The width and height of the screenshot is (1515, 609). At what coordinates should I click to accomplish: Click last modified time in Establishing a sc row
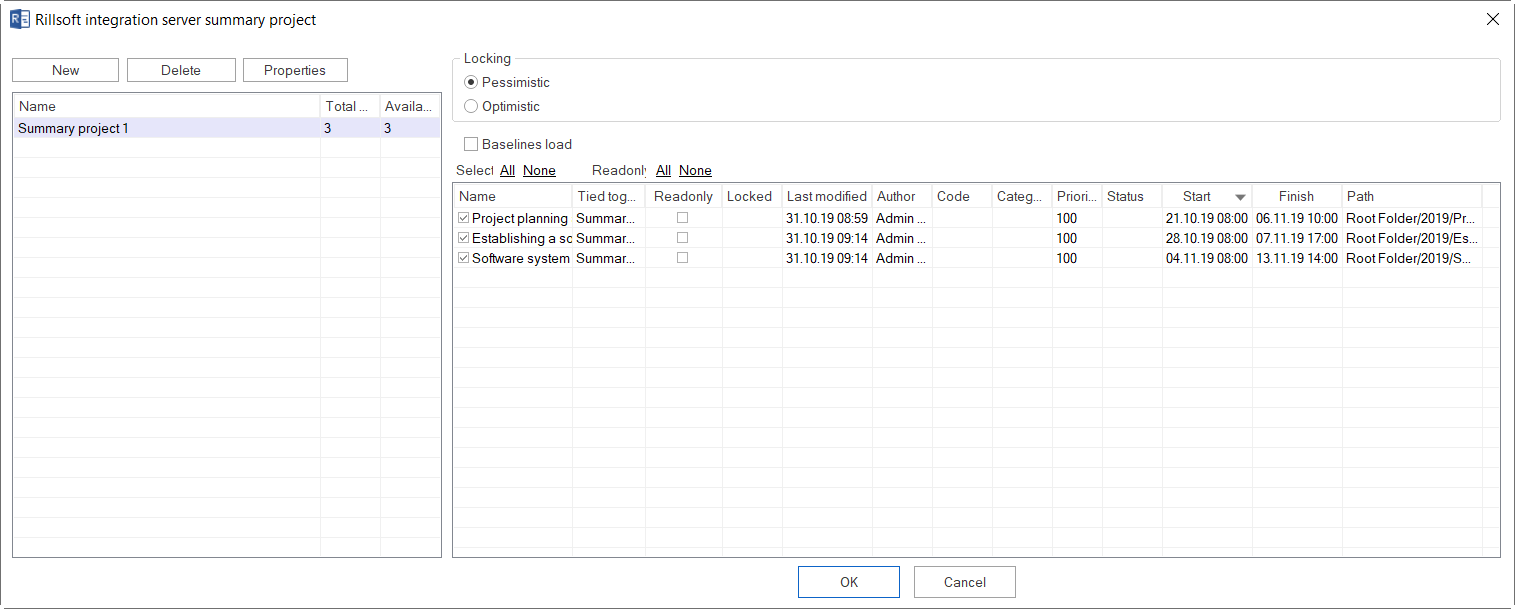coord(826,238)
